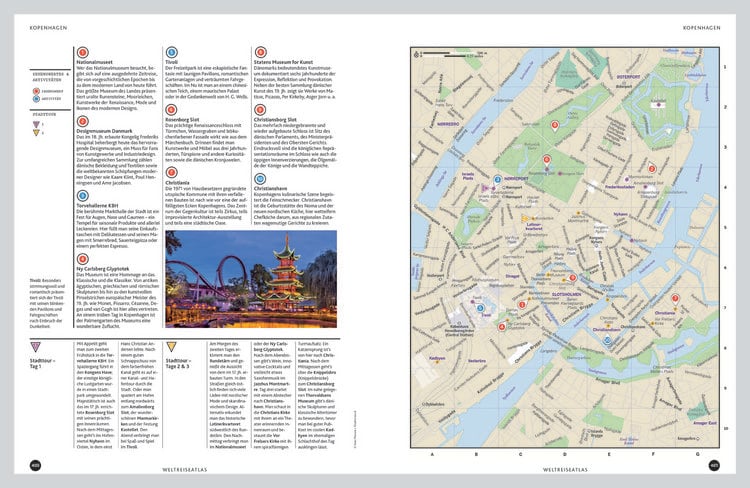Click map grid column letter D
Screen dimensions: 750x488
[x=564, y=454]
